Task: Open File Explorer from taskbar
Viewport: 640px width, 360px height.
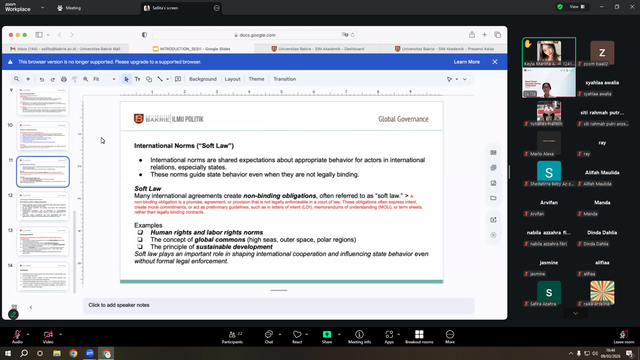Action: pos(57,353)
